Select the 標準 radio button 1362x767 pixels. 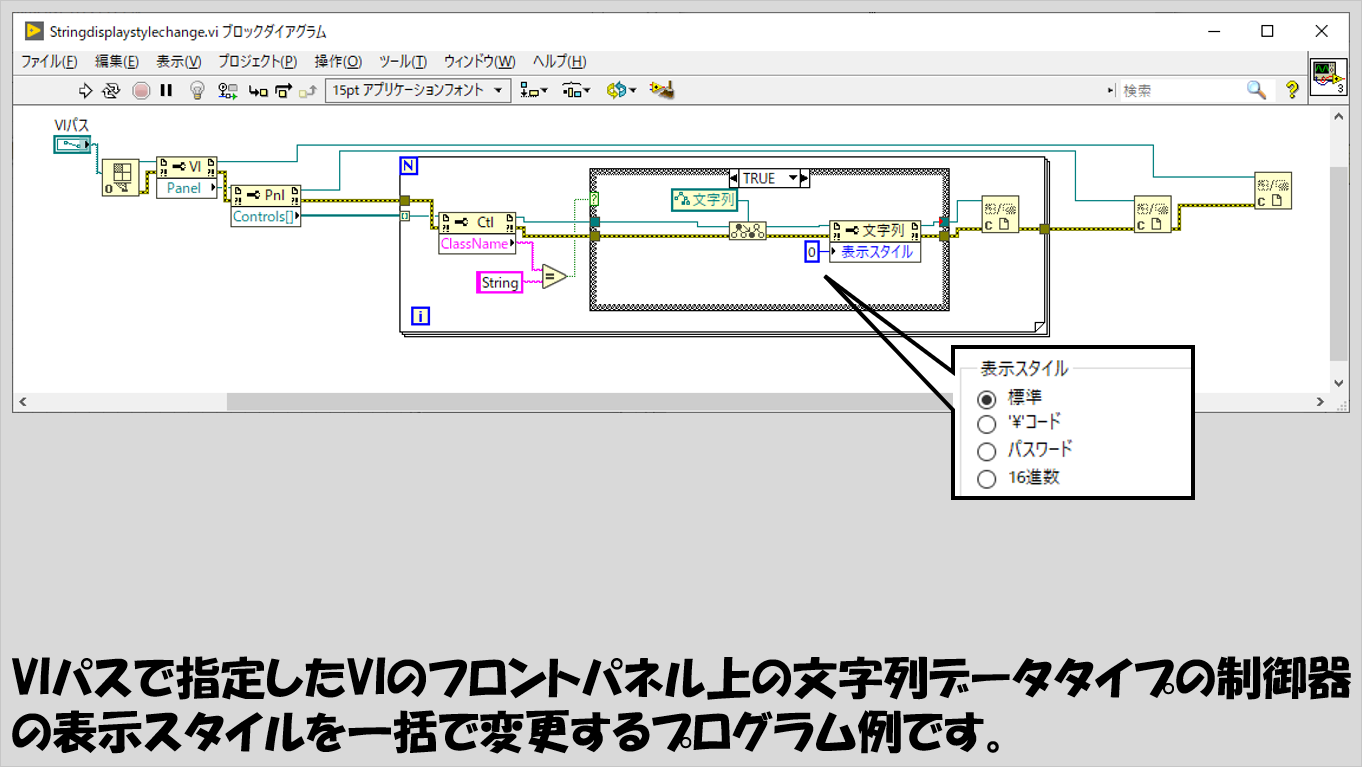coord(987,398)
